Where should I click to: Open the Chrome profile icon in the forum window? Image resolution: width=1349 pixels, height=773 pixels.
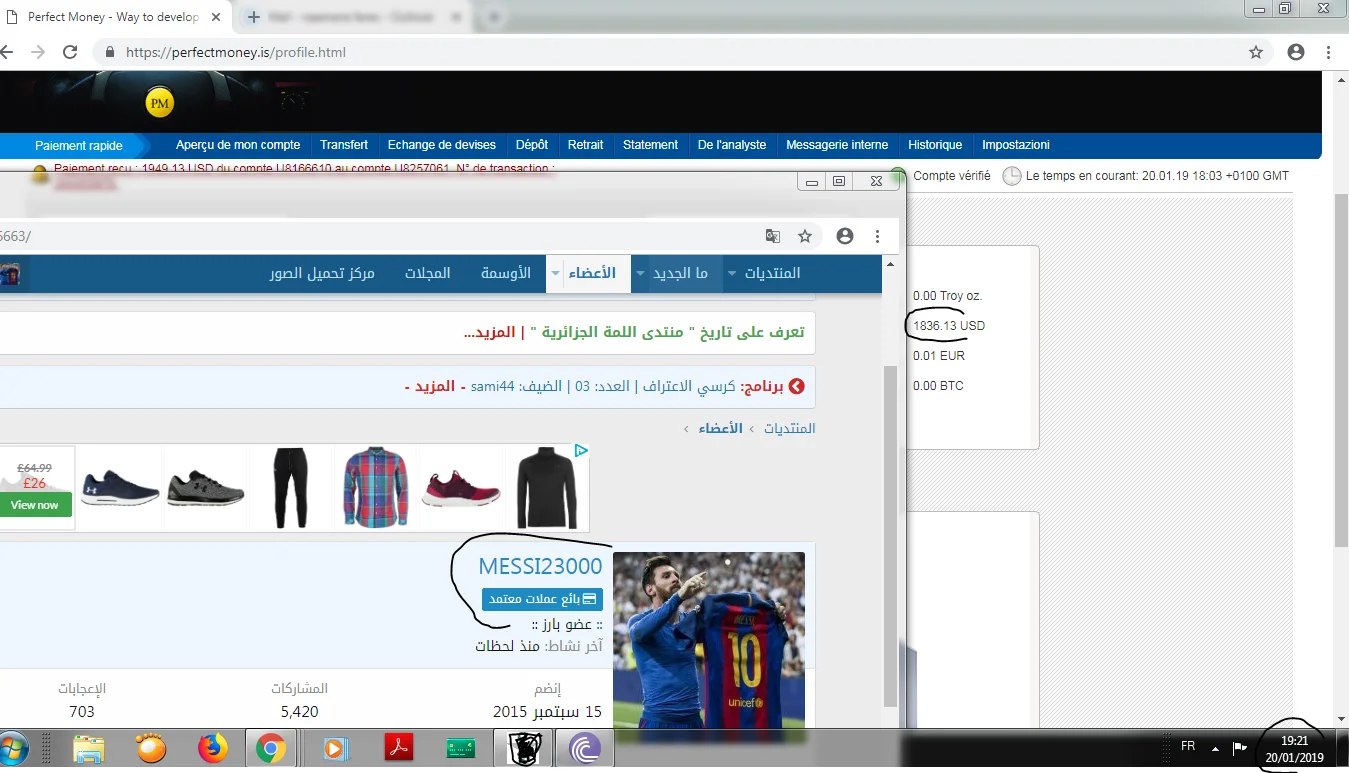click(845, 236)
